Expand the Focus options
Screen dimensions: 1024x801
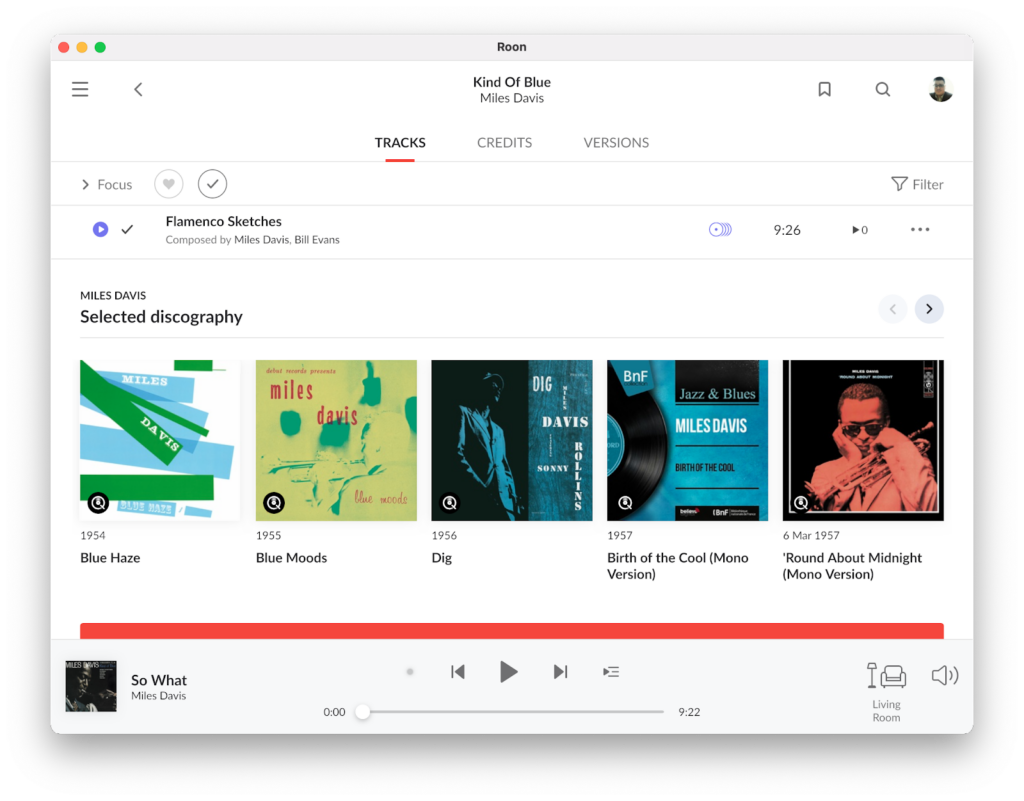pyautogui.click(x=106, y=185)
